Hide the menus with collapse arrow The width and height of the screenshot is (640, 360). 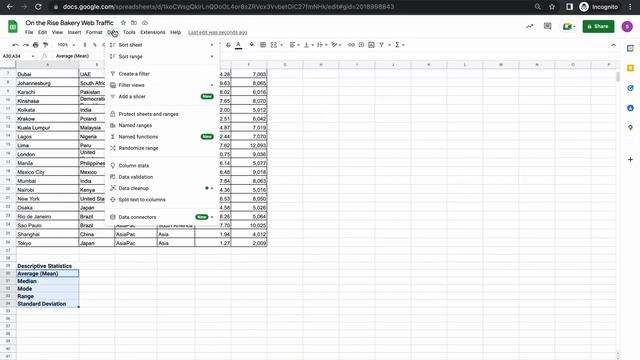[x=613, y=45]
